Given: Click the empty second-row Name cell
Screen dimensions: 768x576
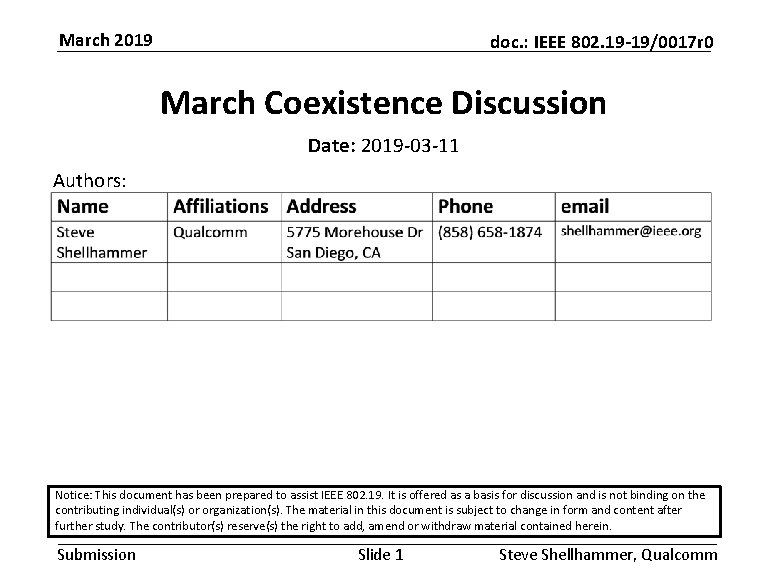Looking at the screenshot, I should click(x=109, y=277).
